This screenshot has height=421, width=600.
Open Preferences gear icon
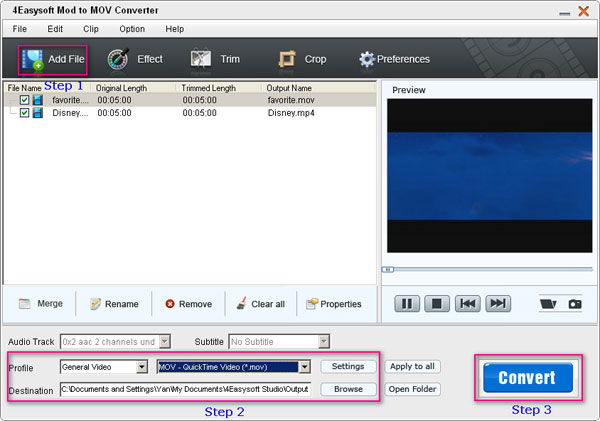click(367, 59)
